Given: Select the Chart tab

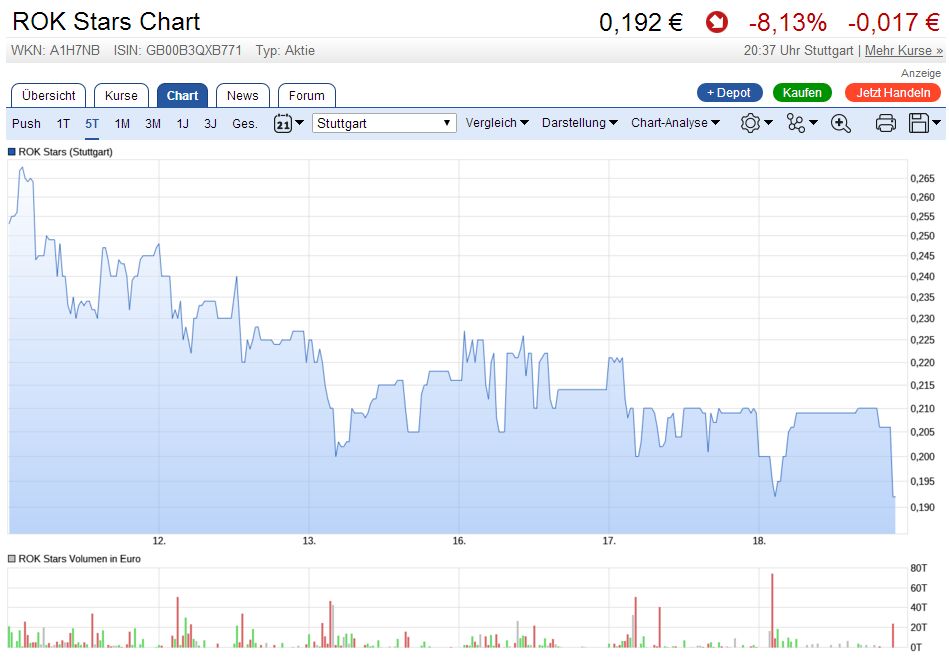Looking at the screenshot, I should pos(182,96).
